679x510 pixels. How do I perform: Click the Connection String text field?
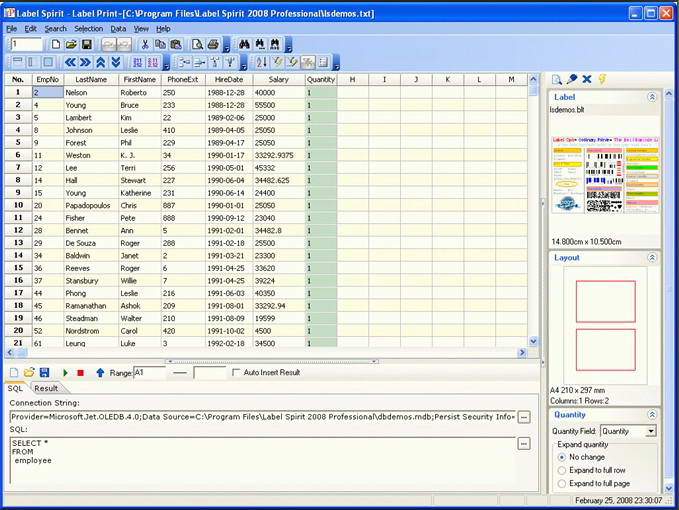[262, 417]
